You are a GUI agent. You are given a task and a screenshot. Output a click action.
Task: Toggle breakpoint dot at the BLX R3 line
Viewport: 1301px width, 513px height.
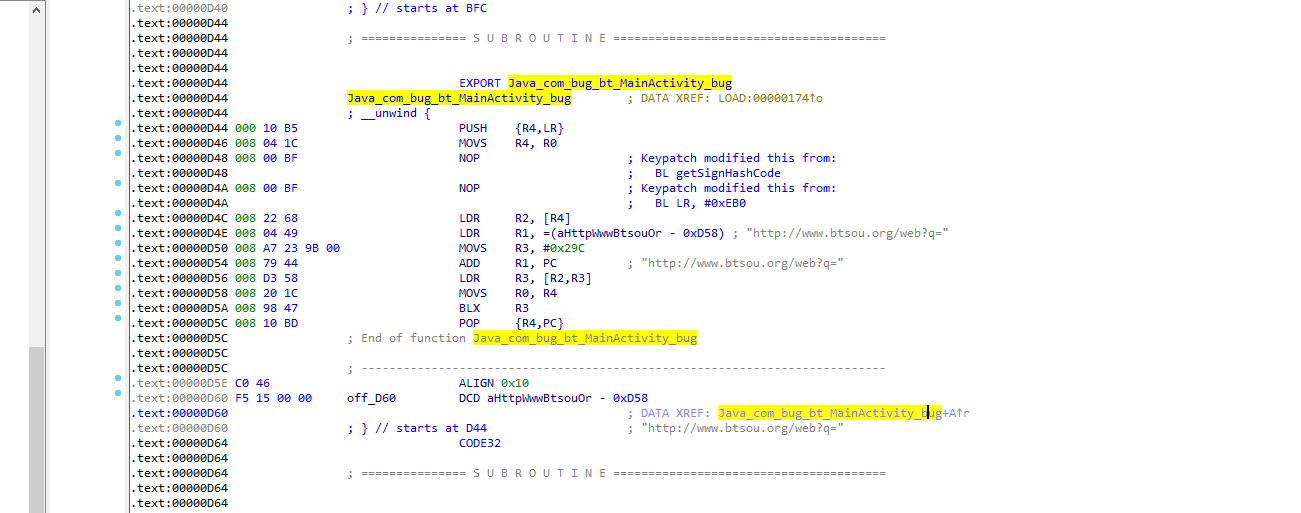(x=118, y=304)
